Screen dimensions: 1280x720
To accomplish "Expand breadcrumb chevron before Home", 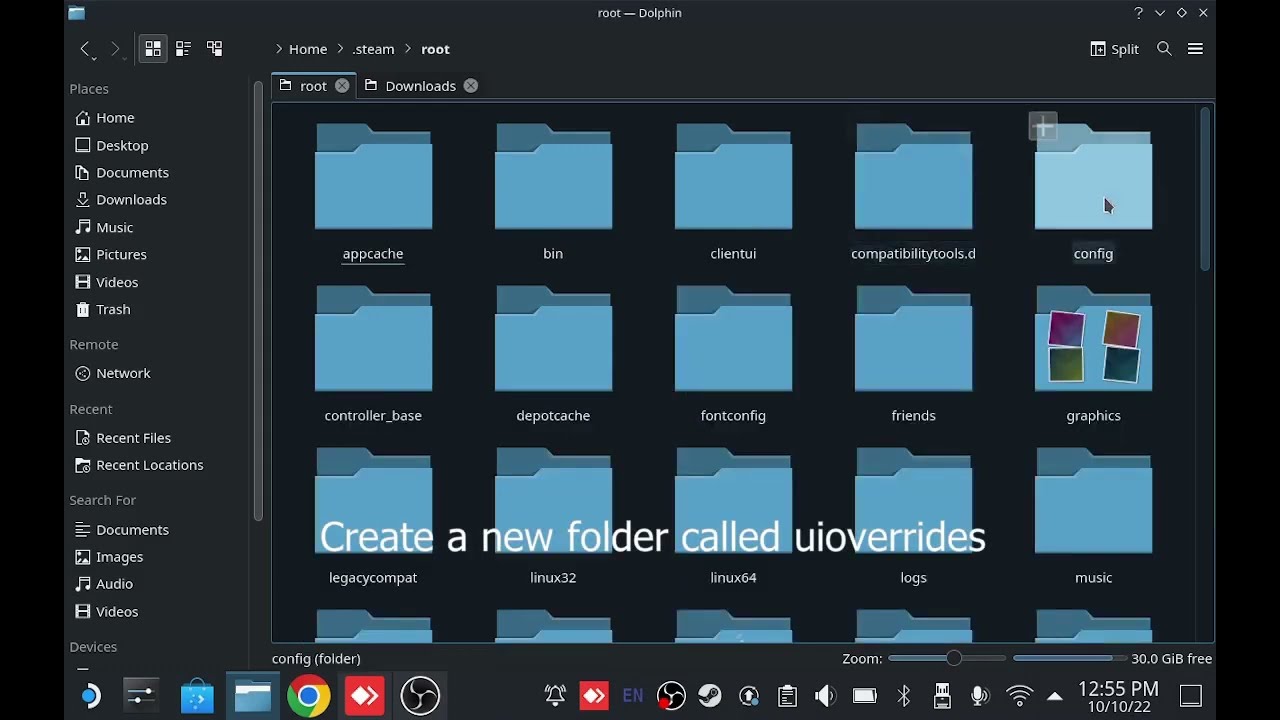I will (279, 49).
